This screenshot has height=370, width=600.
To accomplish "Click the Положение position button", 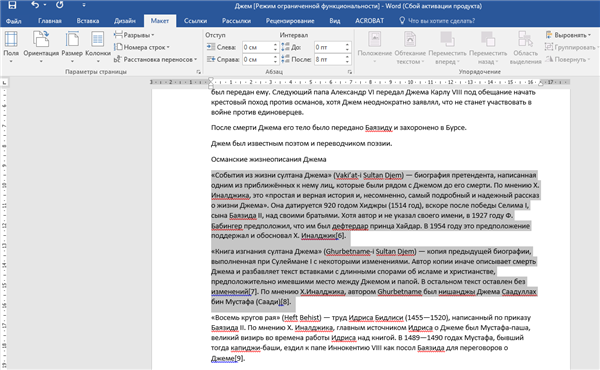I will tap(375, 47).
